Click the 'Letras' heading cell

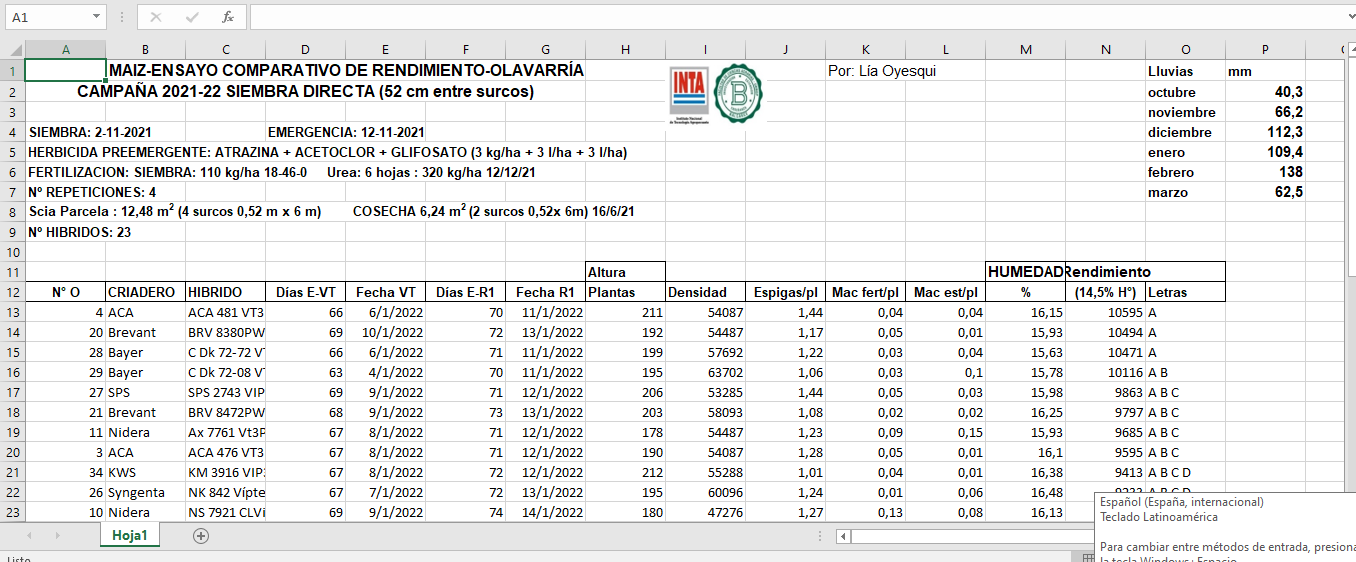pyautogui.click(x=1185, y=292)
